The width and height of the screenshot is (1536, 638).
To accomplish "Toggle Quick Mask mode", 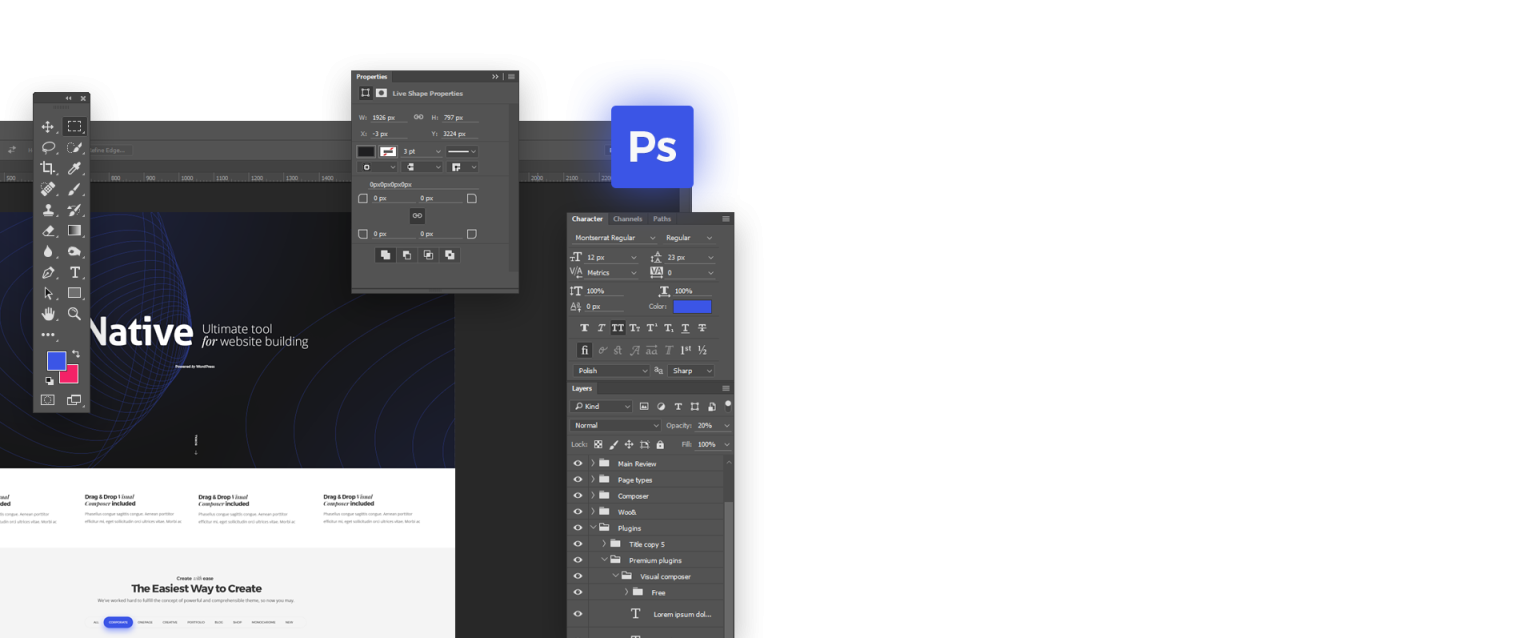I will (x=47, y=400).
